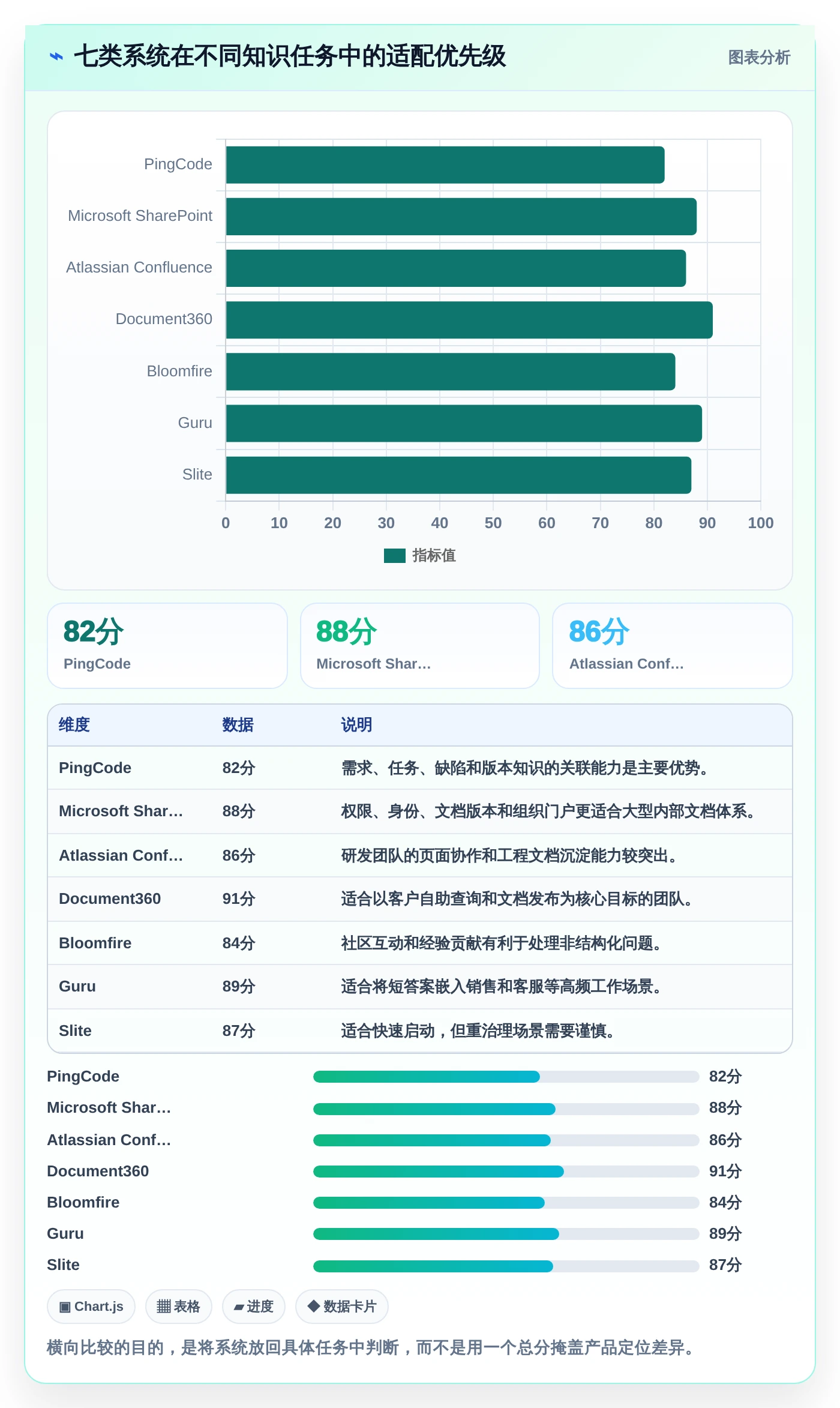840x1408 pixels.
Task: Select the Slite table cell
Action: click(x=75, y=1031)
